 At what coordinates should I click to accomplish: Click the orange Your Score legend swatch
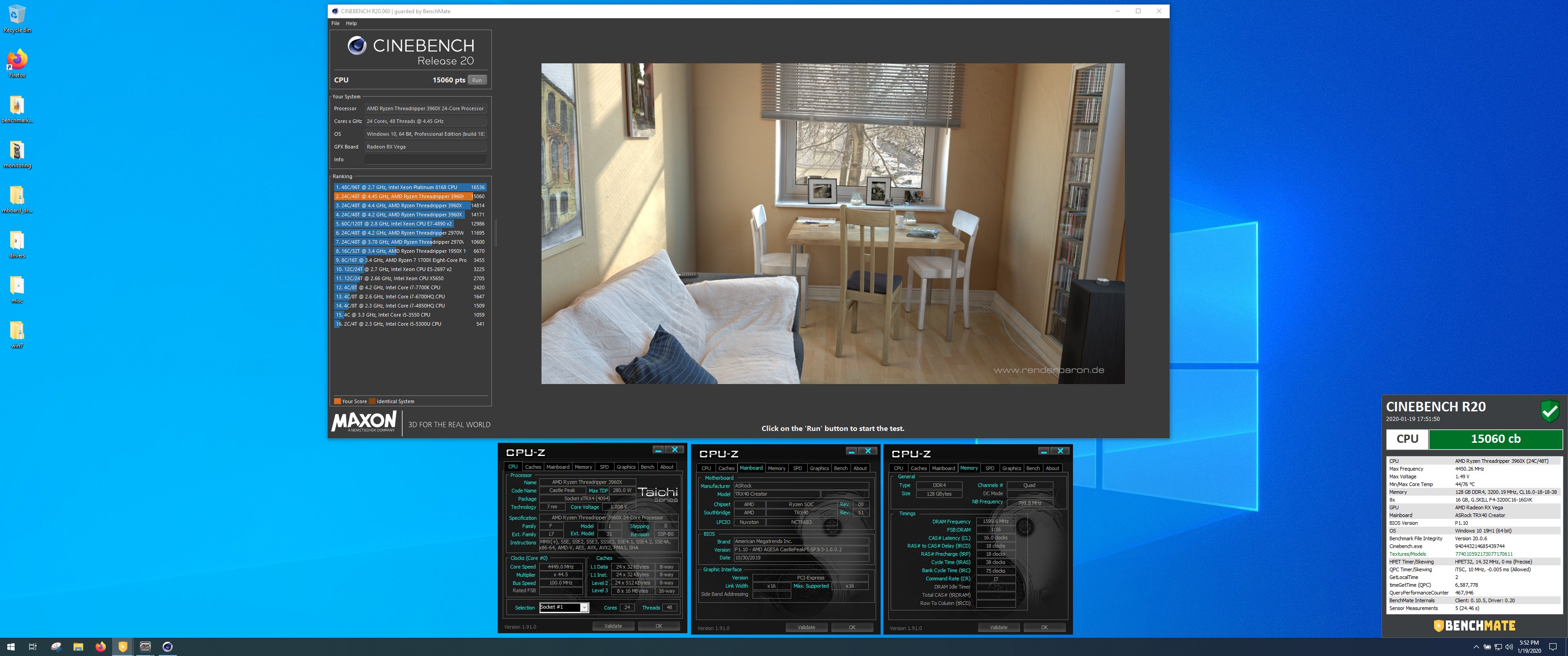(x=337, y=401)
